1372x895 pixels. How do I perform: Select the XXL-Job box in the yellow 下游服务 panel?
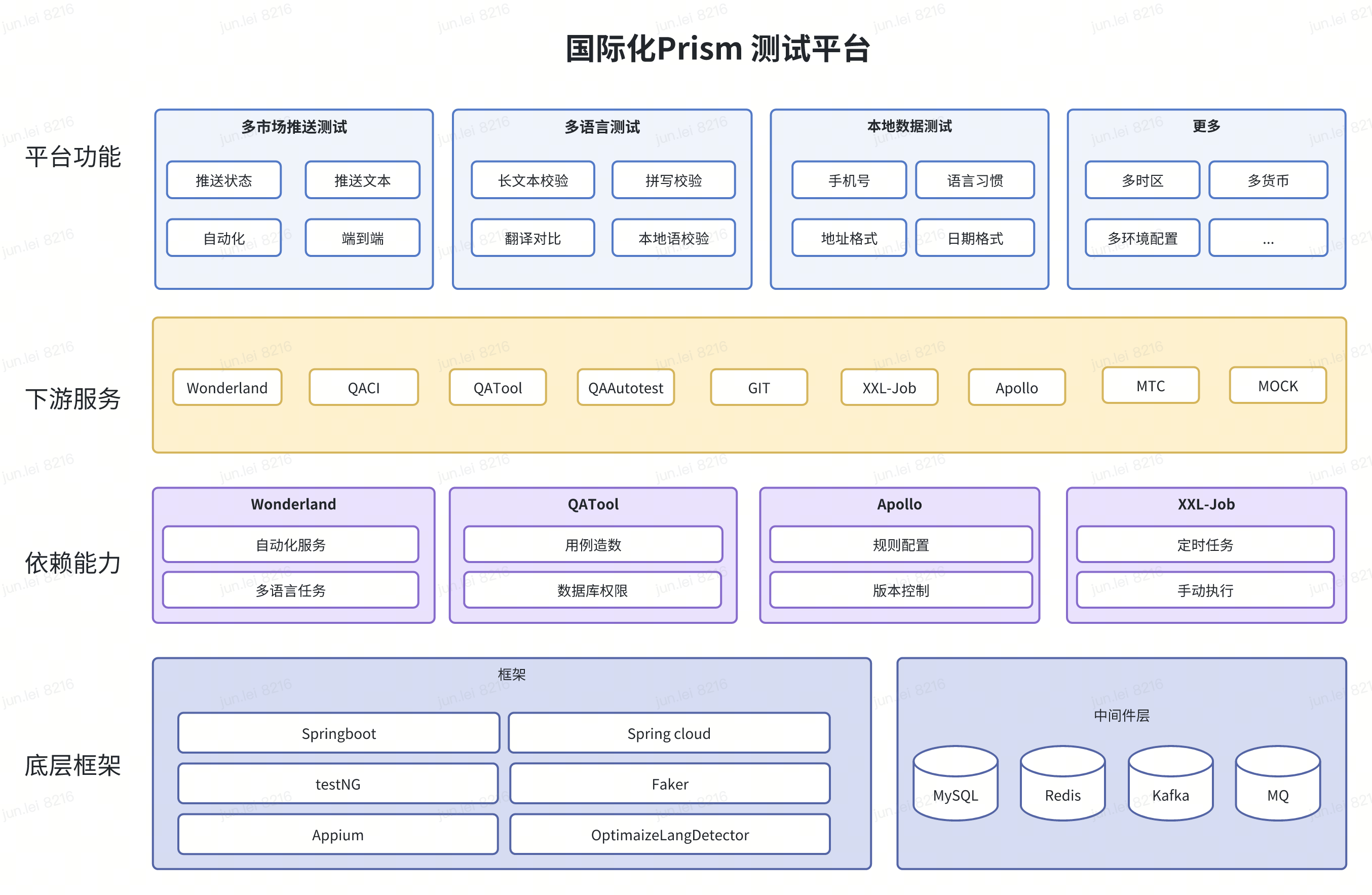[889, 387]
